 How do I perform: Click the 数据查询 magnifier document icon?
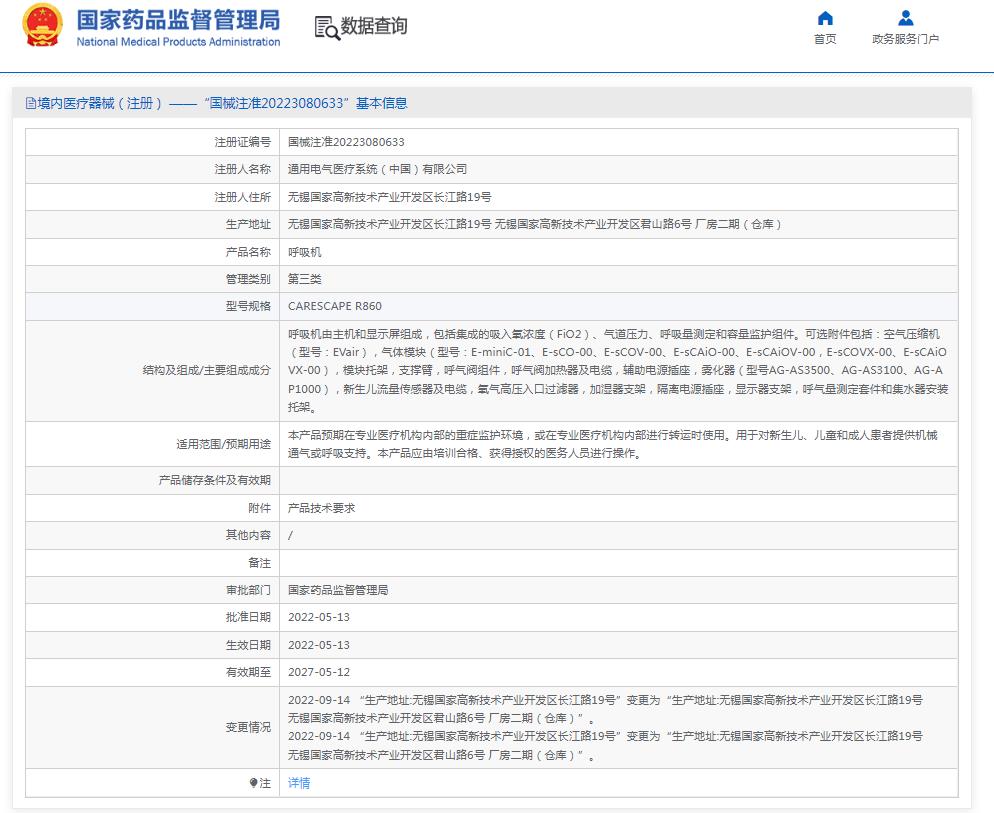coord(326,28)
